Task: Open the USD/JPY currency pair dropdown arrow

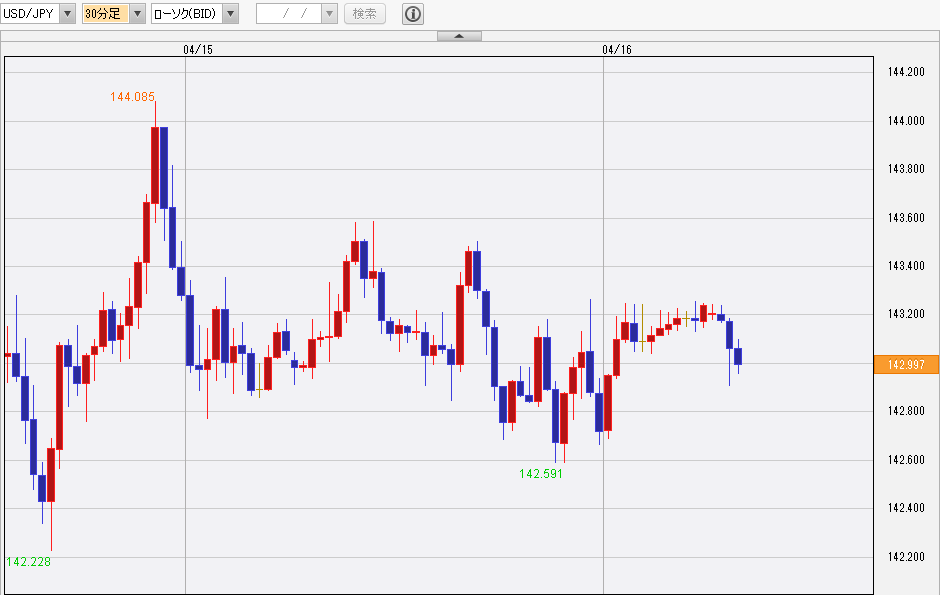Action: pos(68,14)
